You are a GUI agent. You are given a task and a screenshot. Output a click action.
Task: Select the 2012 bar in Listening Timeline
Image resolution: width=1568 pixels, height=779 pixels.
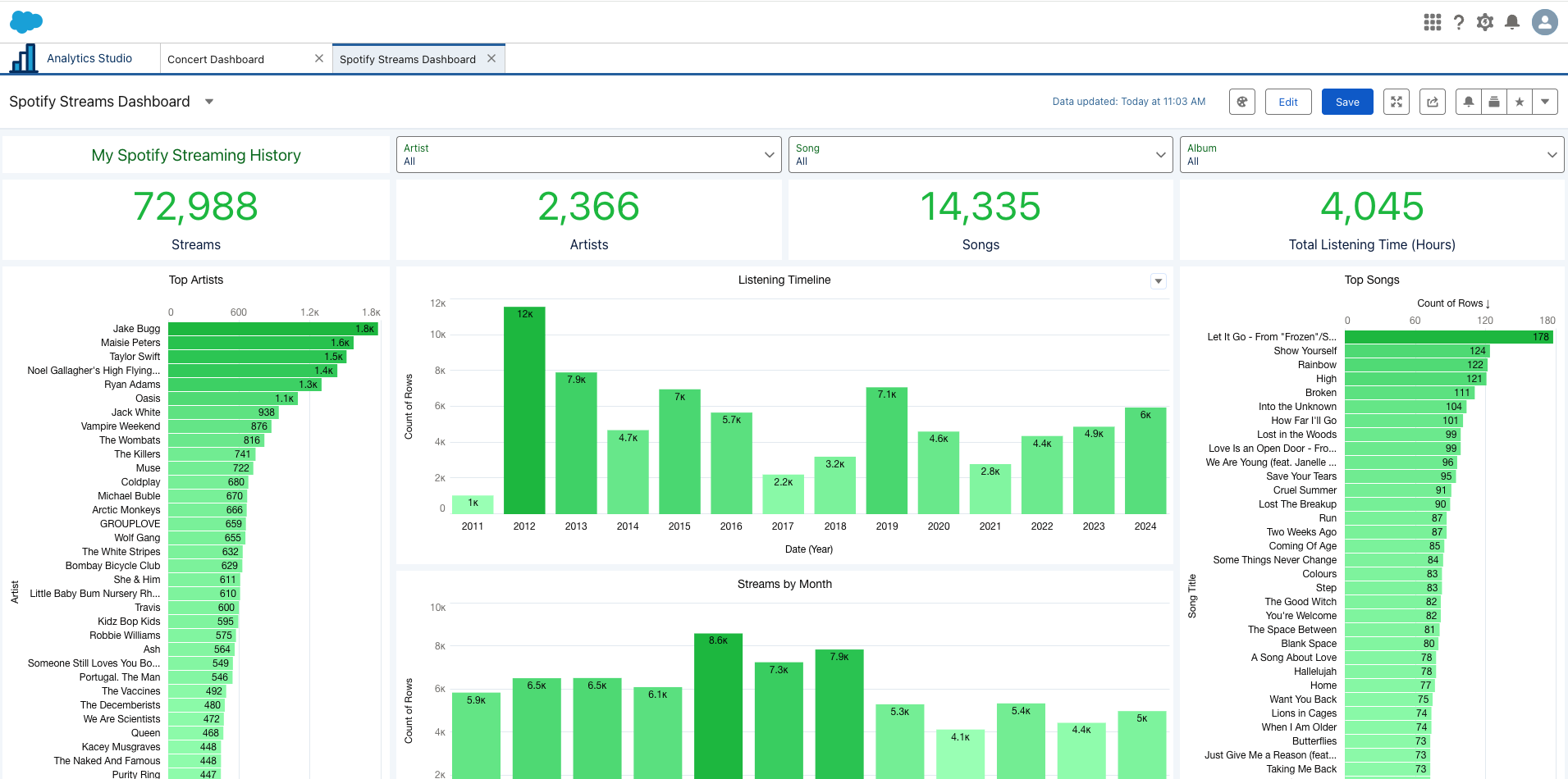pos(524,410)
